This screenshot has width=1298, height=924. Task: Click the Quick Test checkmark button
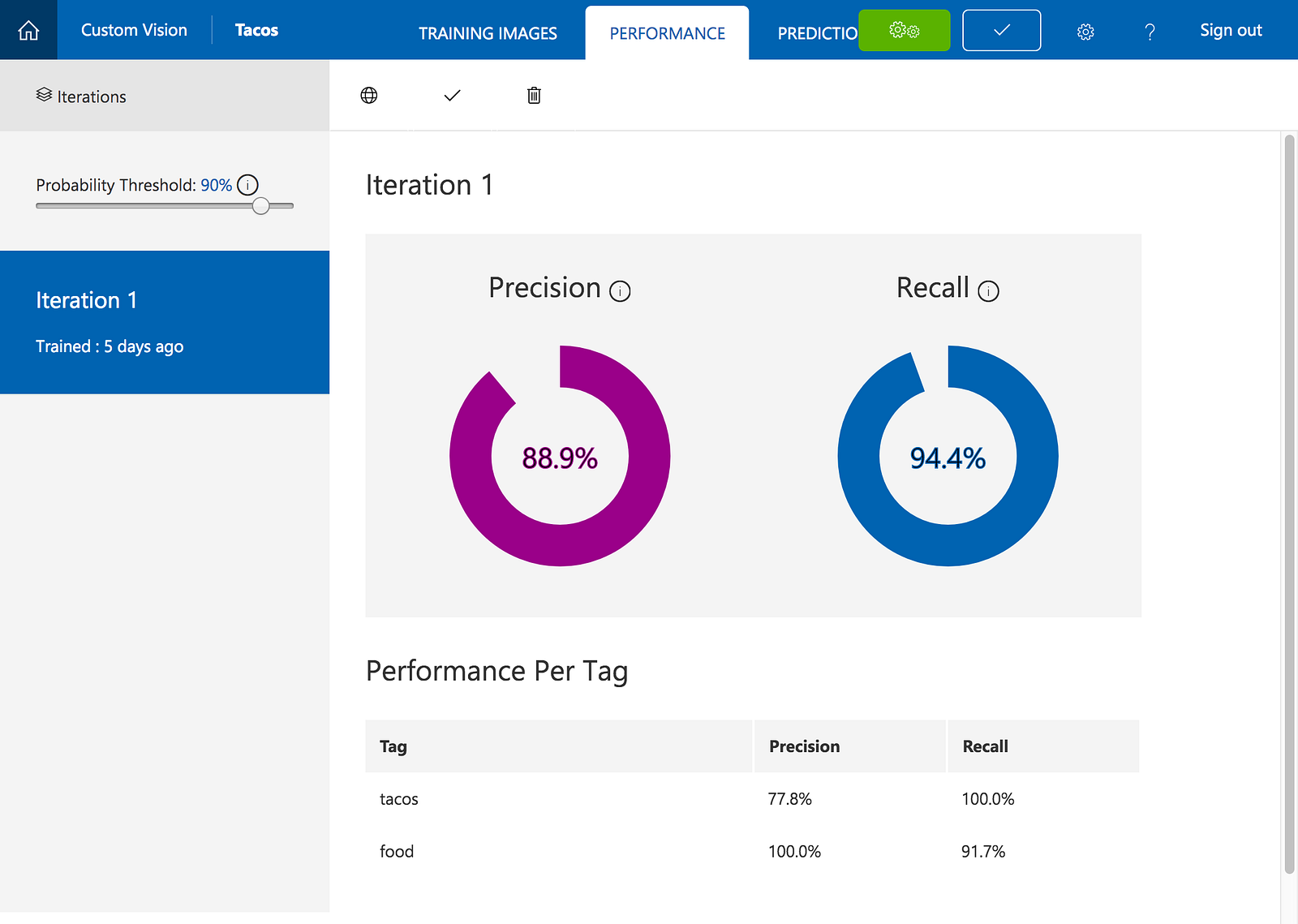point(1001,31)
